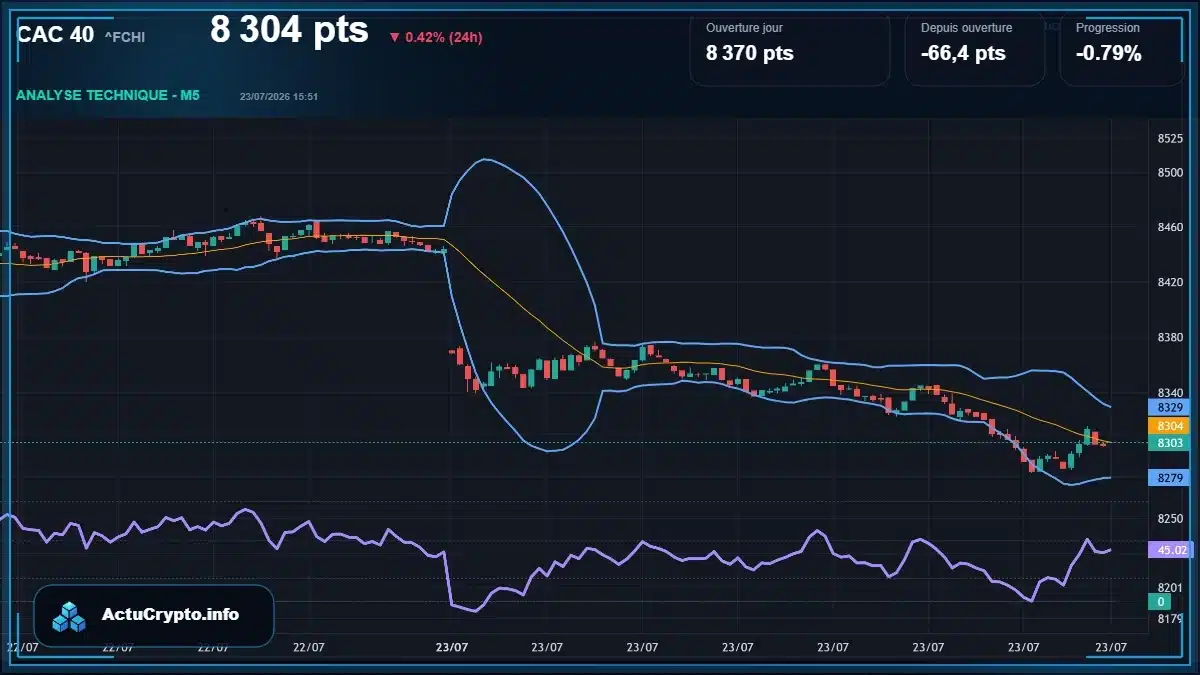The height and width of the screenshot is (675, 1200).
Task: Click the ActuCrypto.info cube logo icon
Action: [x=70, y=616]
